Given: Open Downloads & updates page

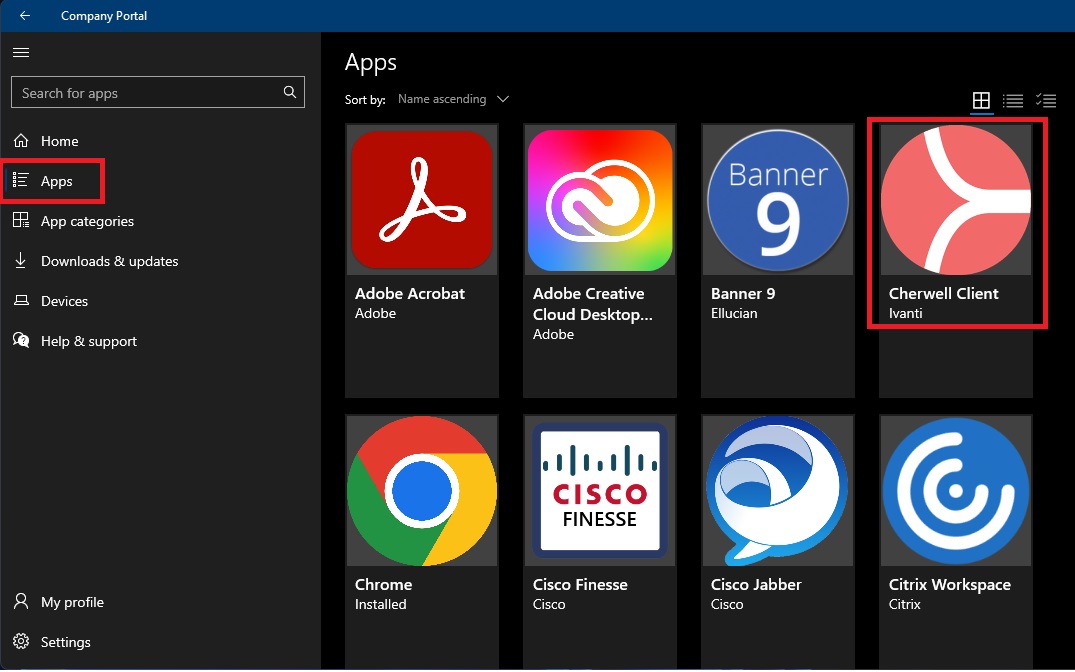Looking at the screenshot, I should (x=109, y=261).
